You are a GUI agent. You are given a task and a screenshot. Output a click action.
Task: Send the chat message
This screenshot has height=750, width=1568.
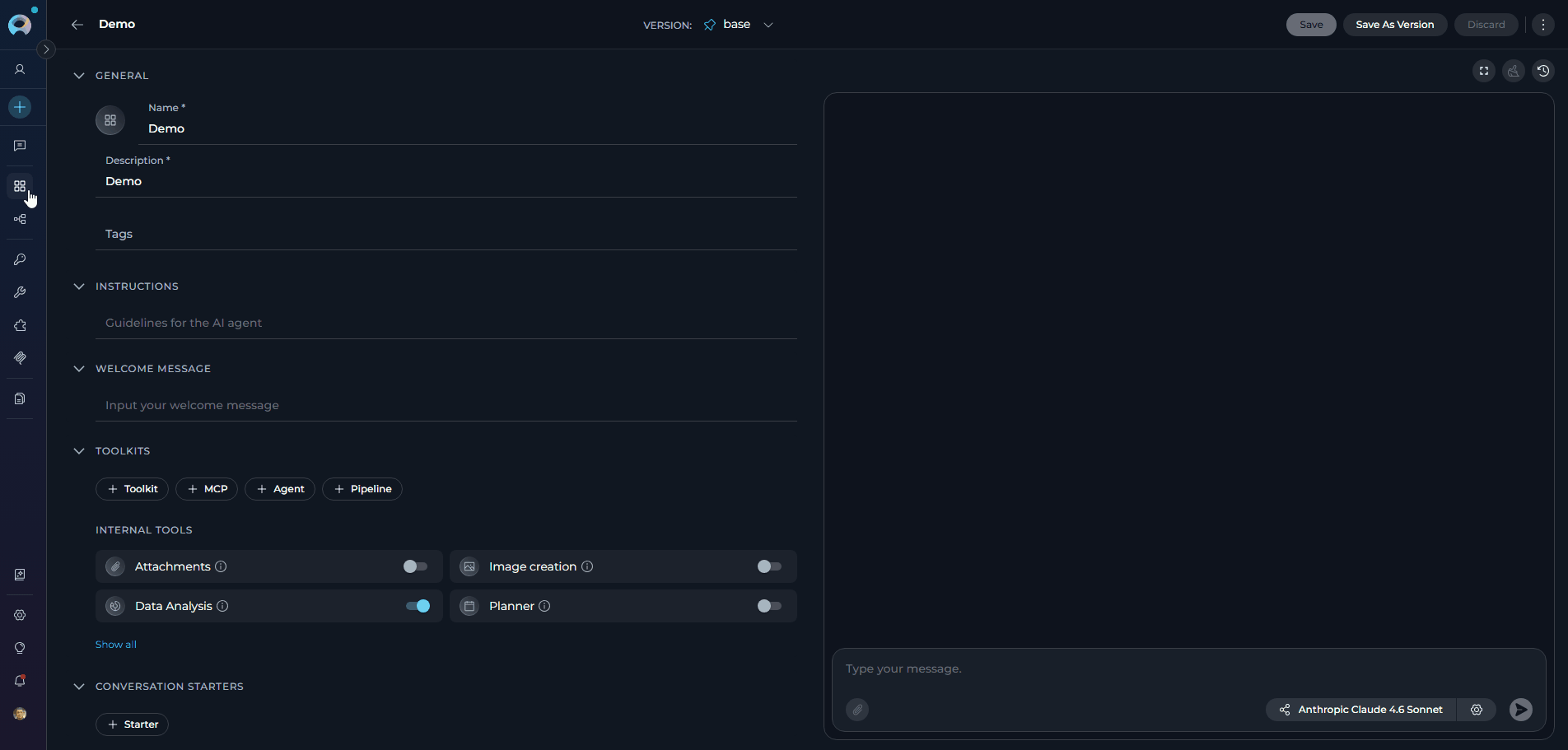[x=1521, y=710]
